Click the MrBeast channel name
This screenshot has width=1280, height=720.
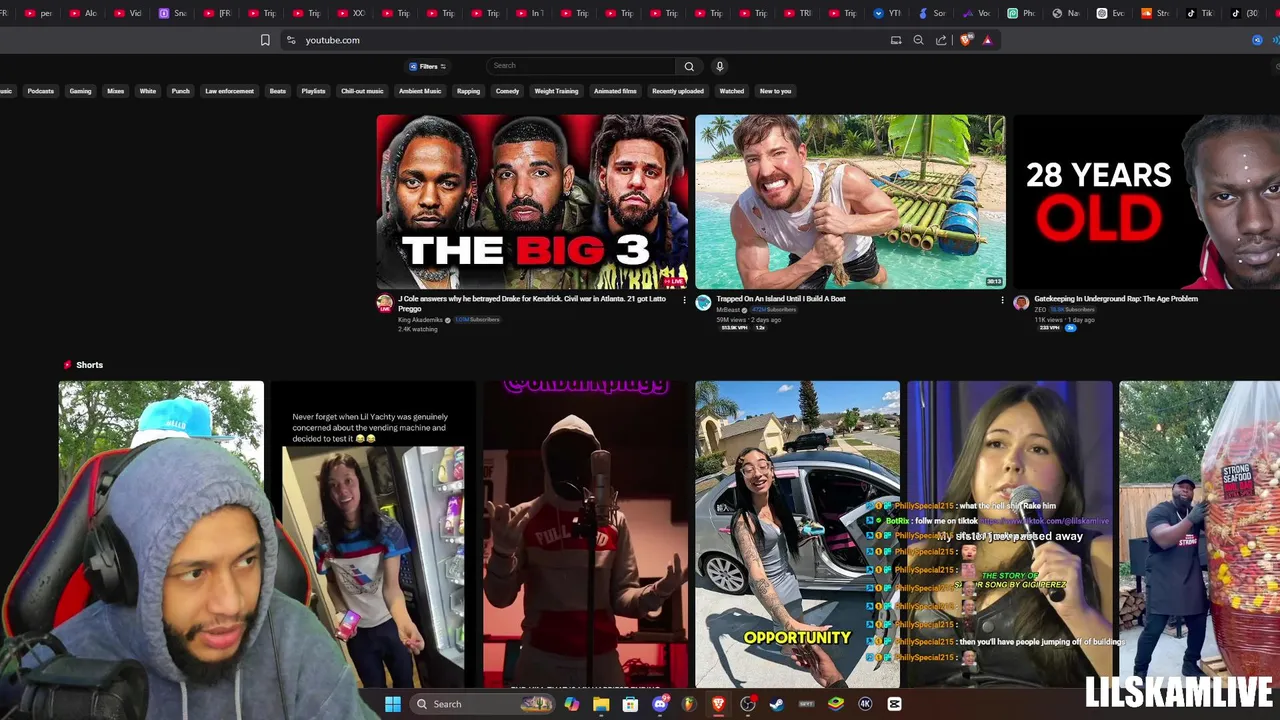[x=727, y=310]
